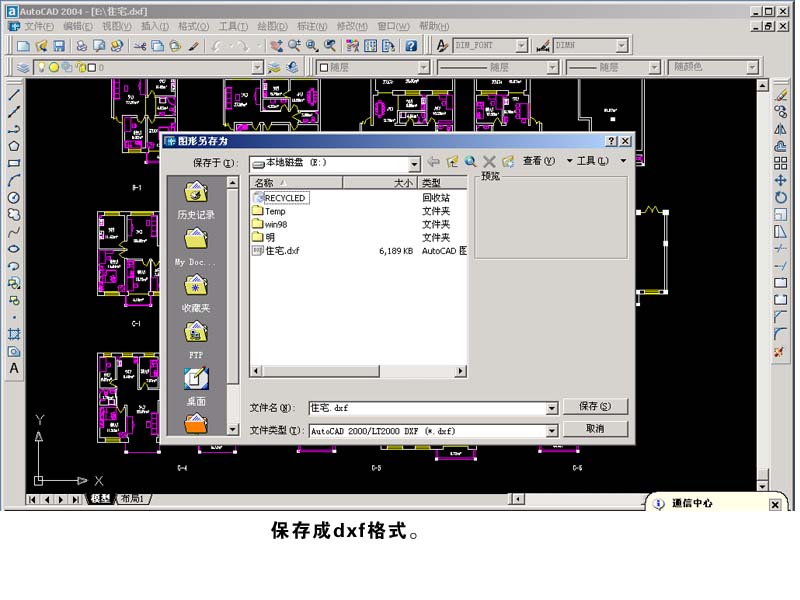This screenshot has height=600, width=800.
Task: Open the DIM_FONT text style dropdown
Action: [521, 45]
